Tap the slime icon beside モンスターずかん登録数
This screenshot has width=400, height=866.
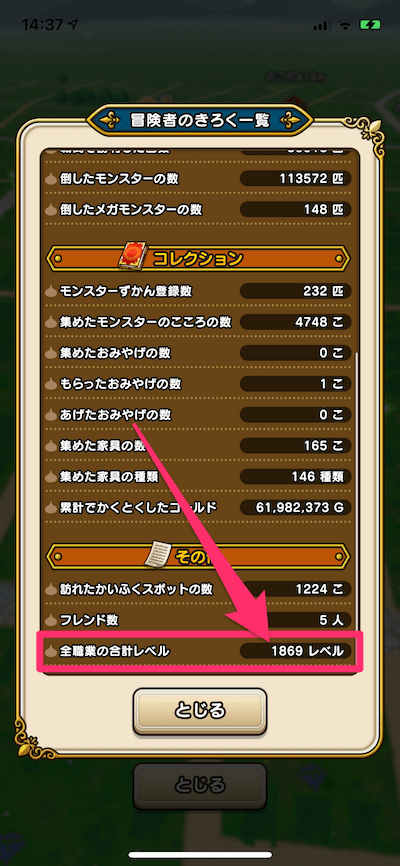pyautogui.click(x=51, y=291)
